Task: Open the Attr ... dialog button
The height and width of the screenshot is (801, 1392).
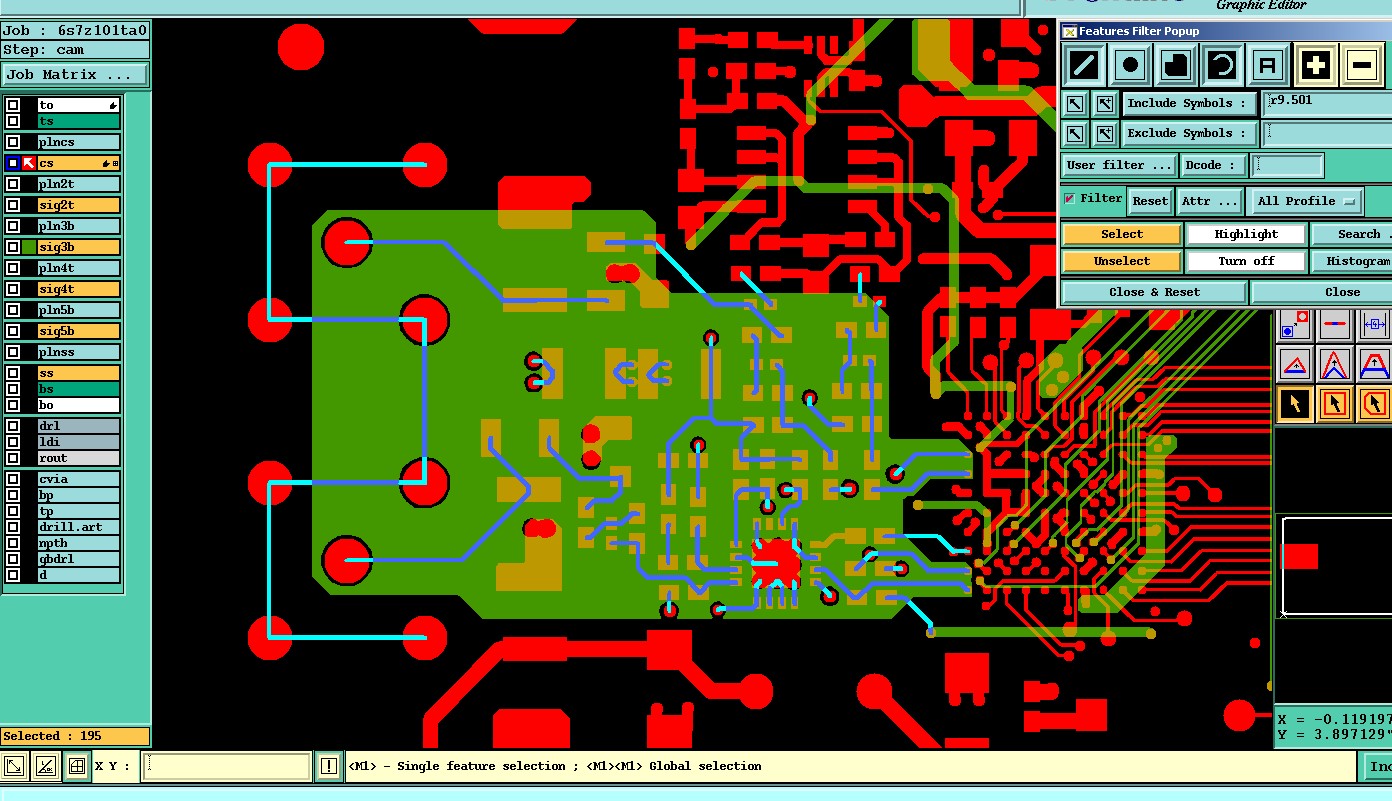Action: point(1210,201)
